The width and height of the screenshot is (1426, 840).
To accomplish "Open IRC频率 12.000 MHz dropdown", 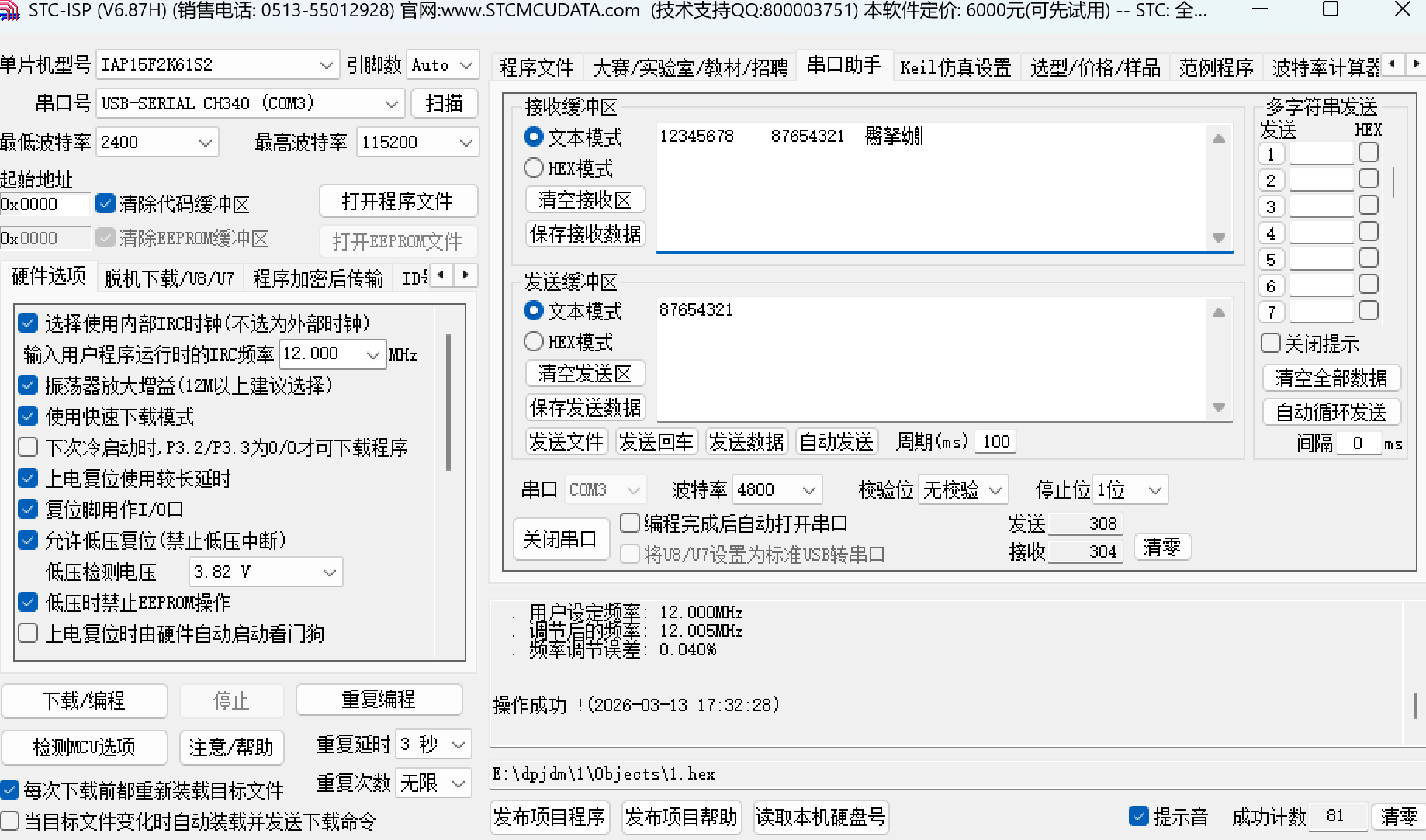I will 332,354.
